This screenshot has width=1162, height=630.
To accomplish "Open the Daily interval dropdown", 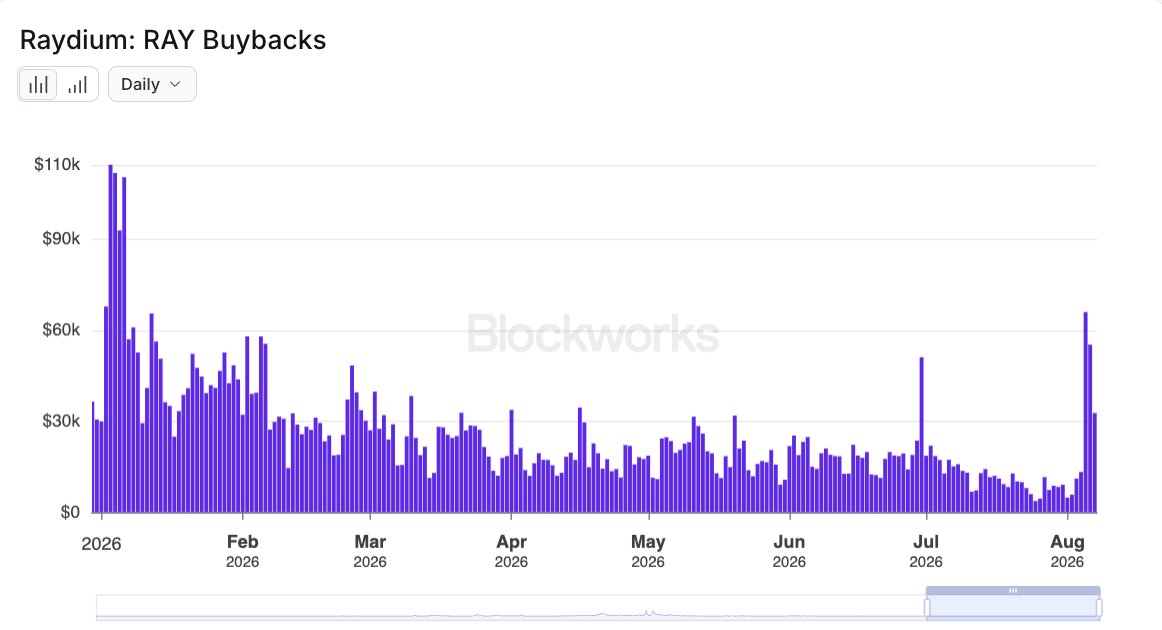I will [x=152, y=84].
